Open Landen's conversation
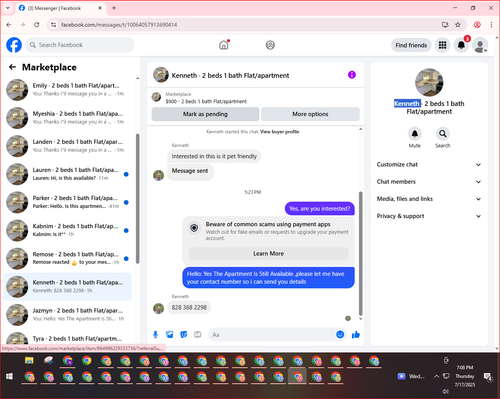 tap(68, 146)
